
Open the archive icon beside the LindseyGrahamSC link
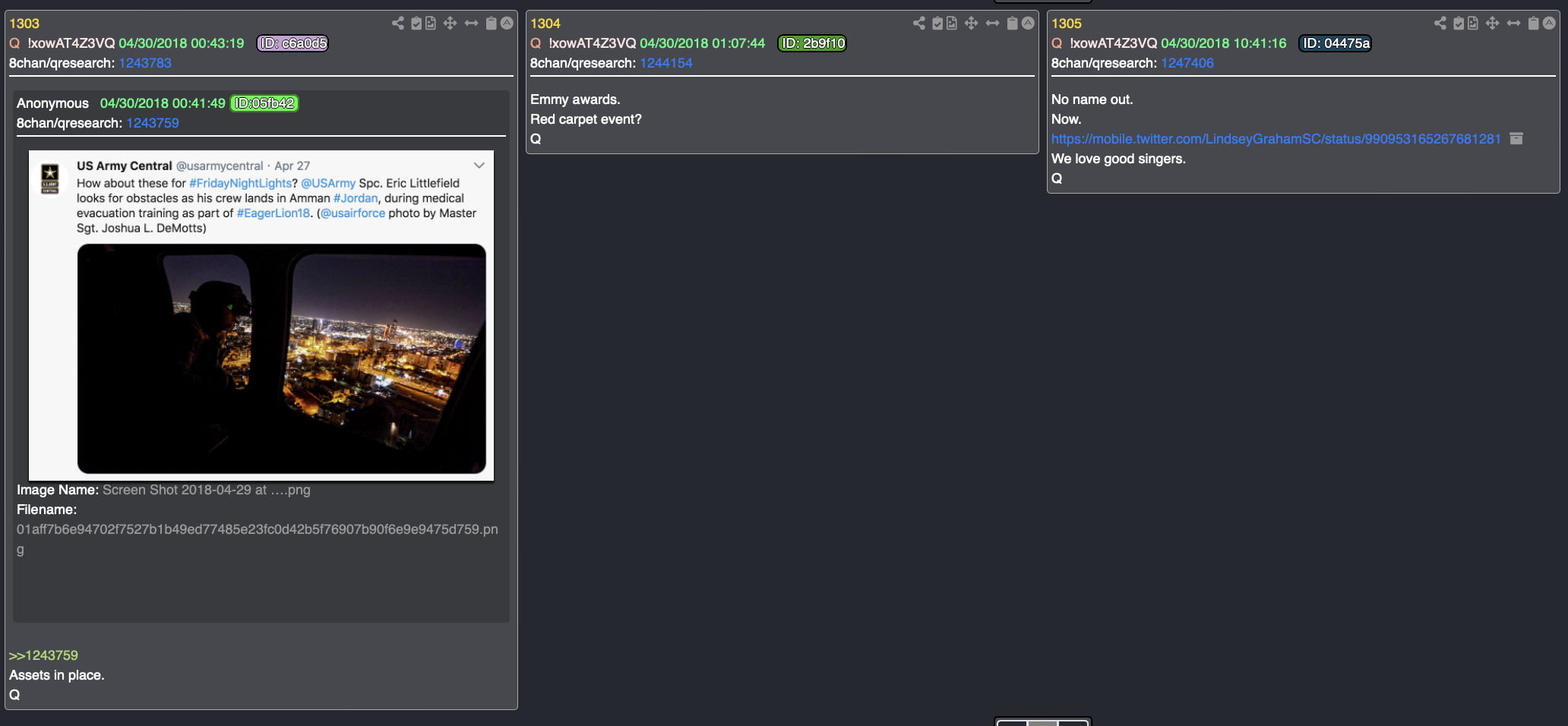1516,138
